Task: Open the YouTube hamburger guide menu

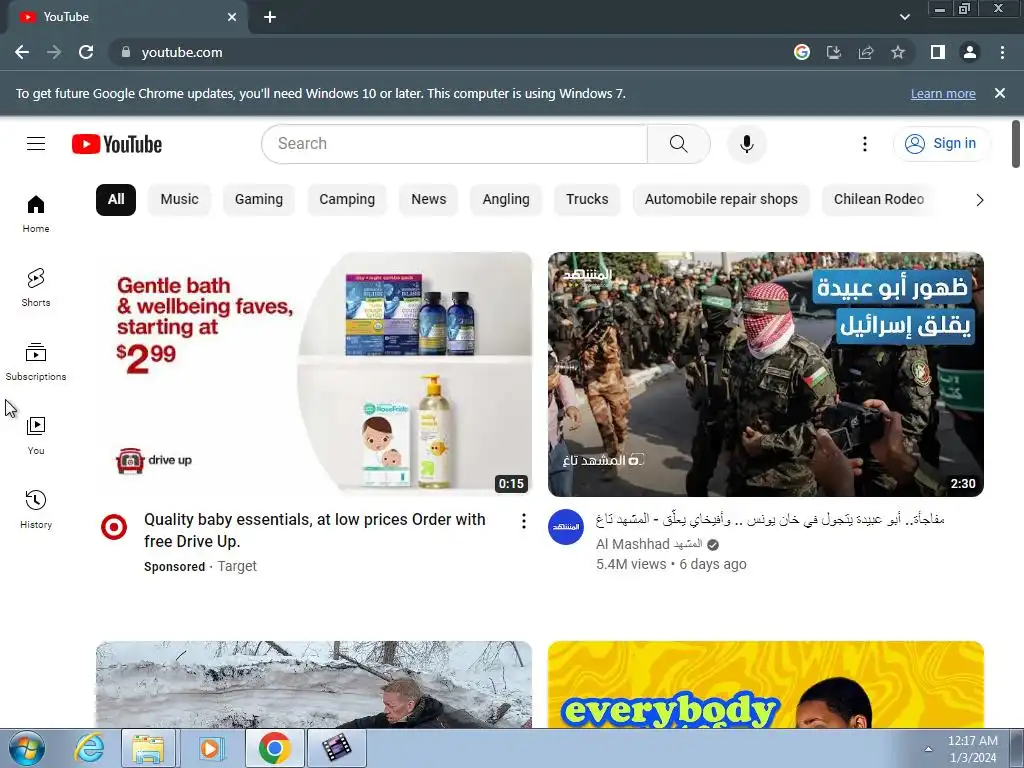Action: [x=36, y=144]
